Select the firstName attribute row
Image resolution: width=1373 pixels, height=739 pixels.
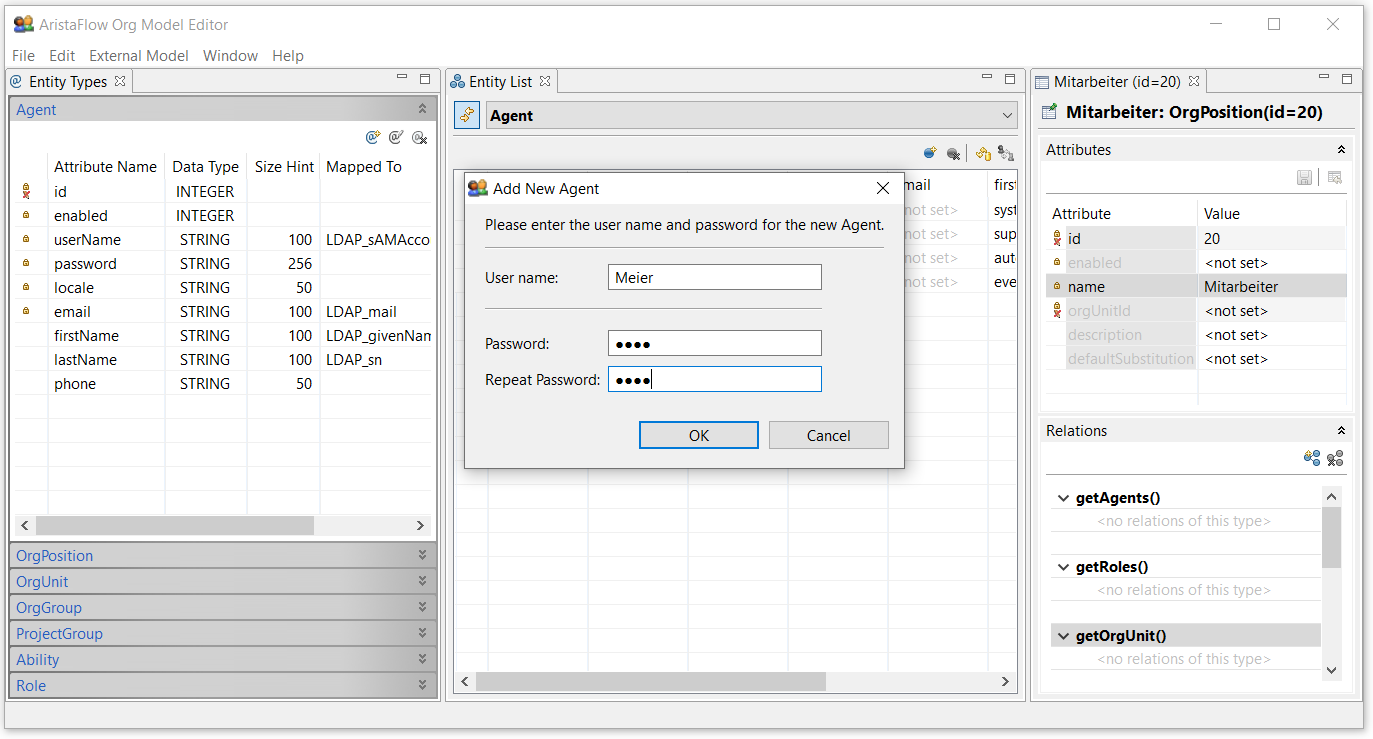[x=225, y=336]
